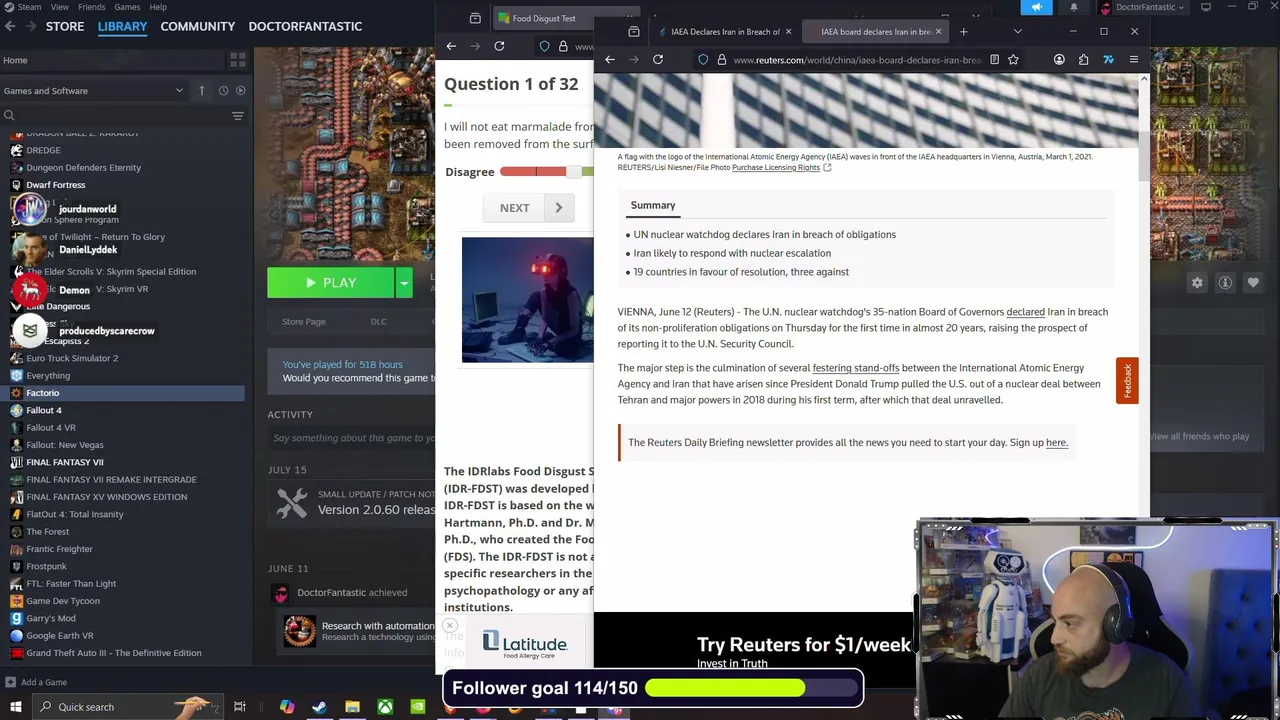The image size is (1280, 720).
Task: Open Factorio game settings gear icon
Action: [1197, 283]
